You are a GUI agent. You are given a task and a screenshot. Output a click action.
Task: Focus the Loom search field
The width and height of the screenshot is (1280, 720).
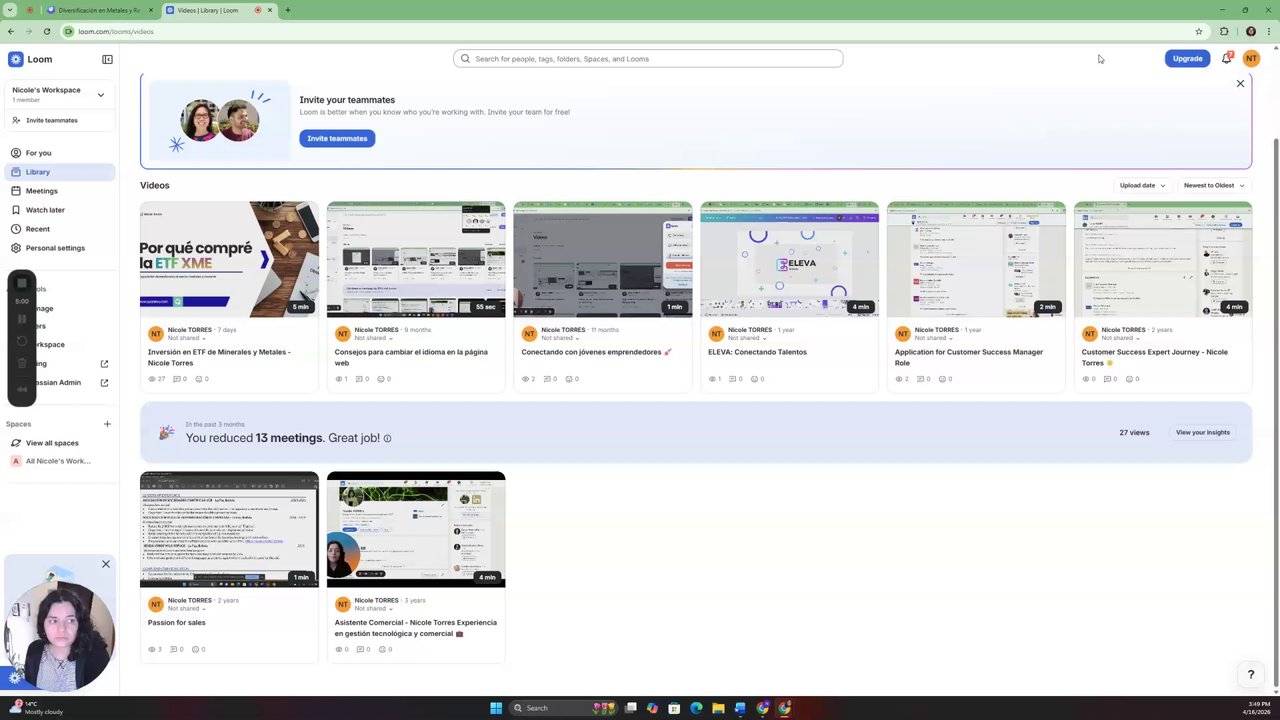point(648,59)
